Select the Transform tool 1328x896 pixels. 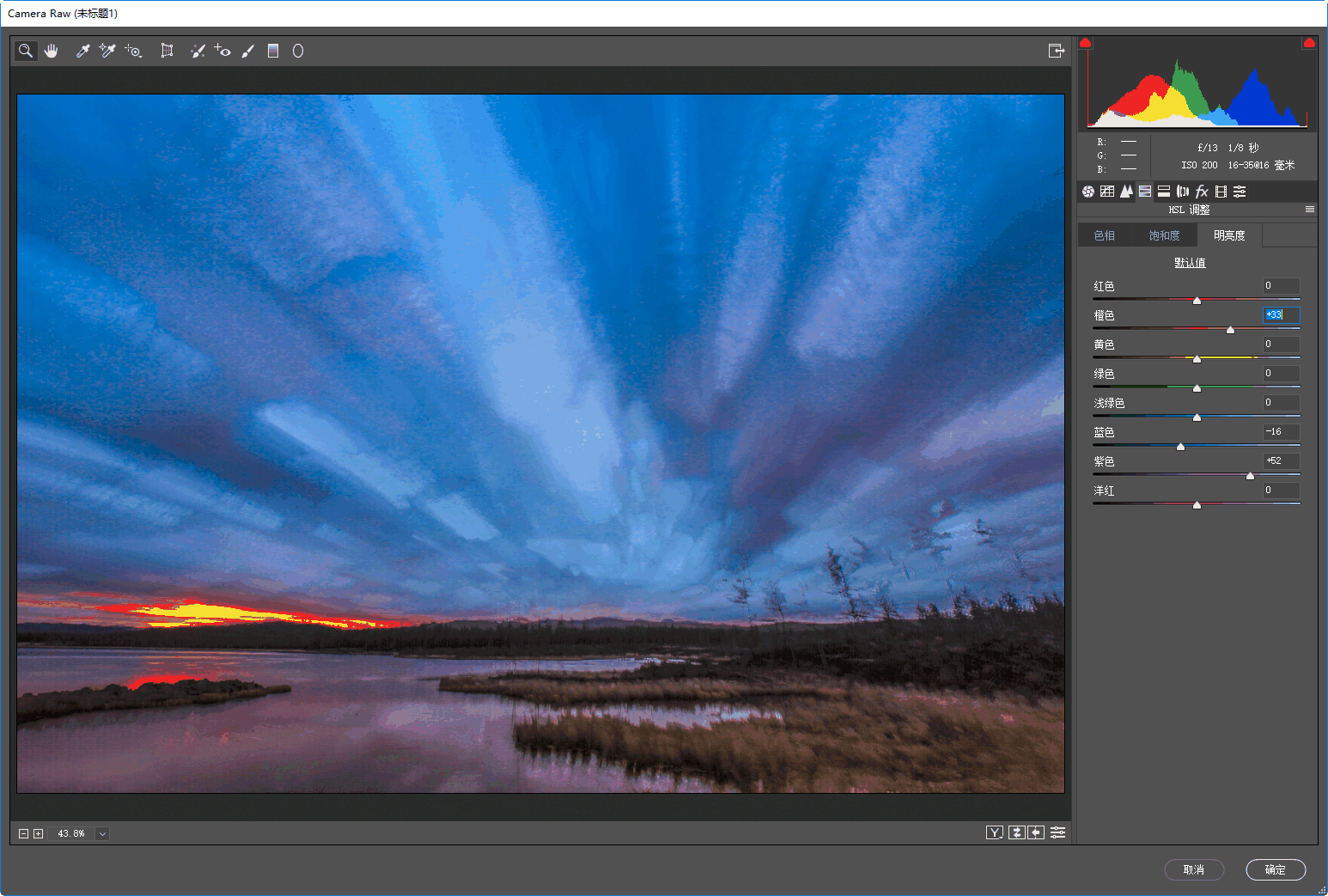point(167,51)
